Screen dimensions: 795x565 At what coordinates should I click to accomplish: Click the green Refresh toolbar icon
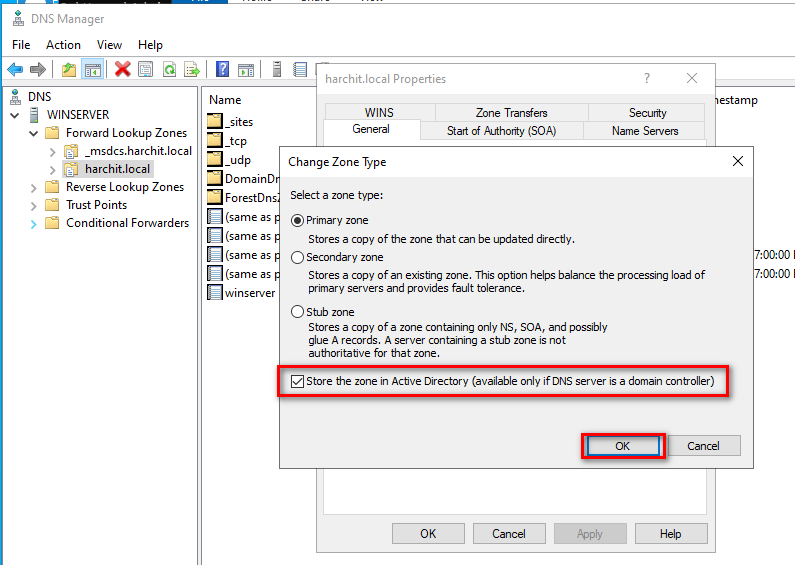(x=169, y=69)
